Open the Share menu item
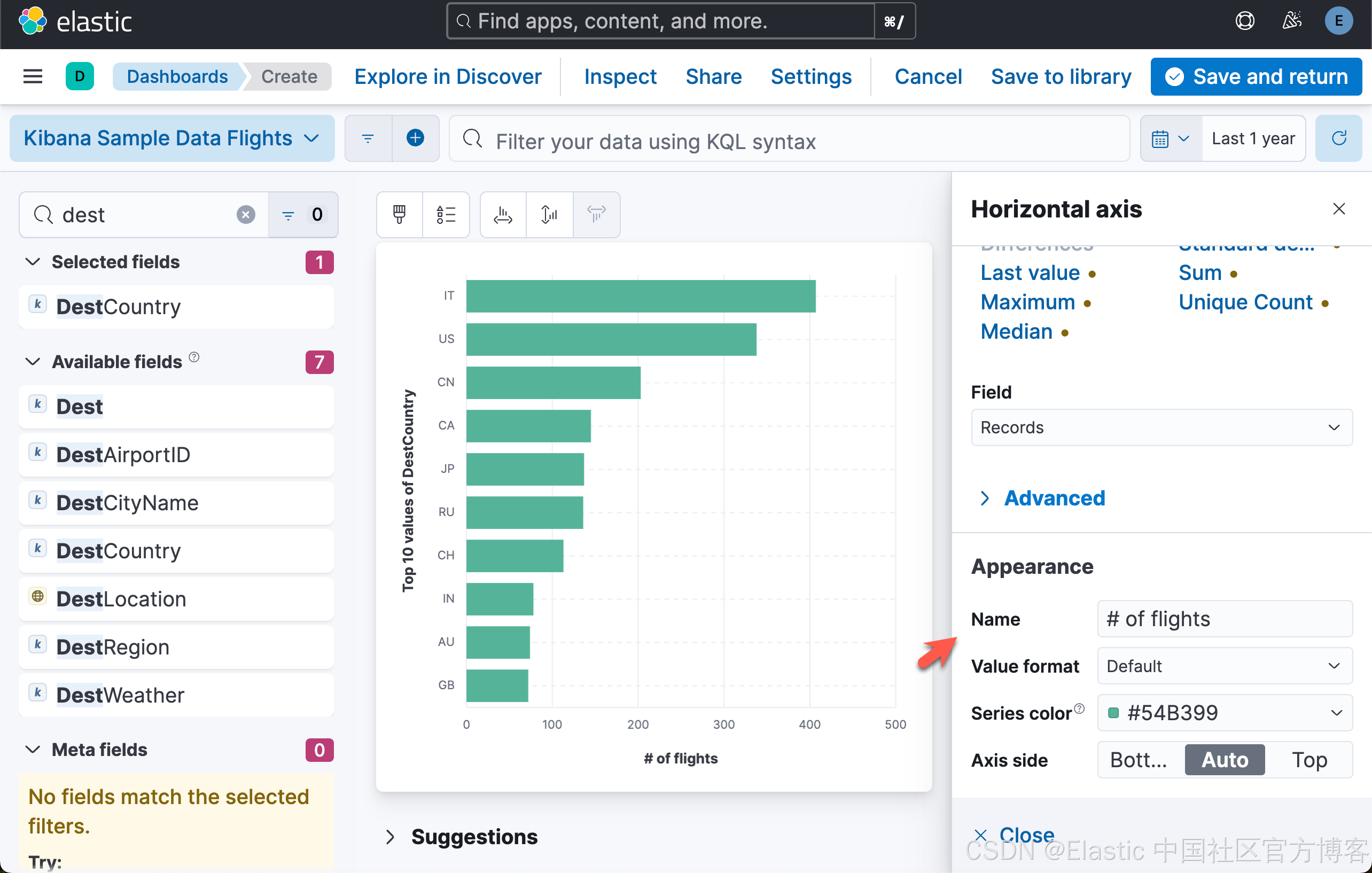1372x873 pixels. 713,76
